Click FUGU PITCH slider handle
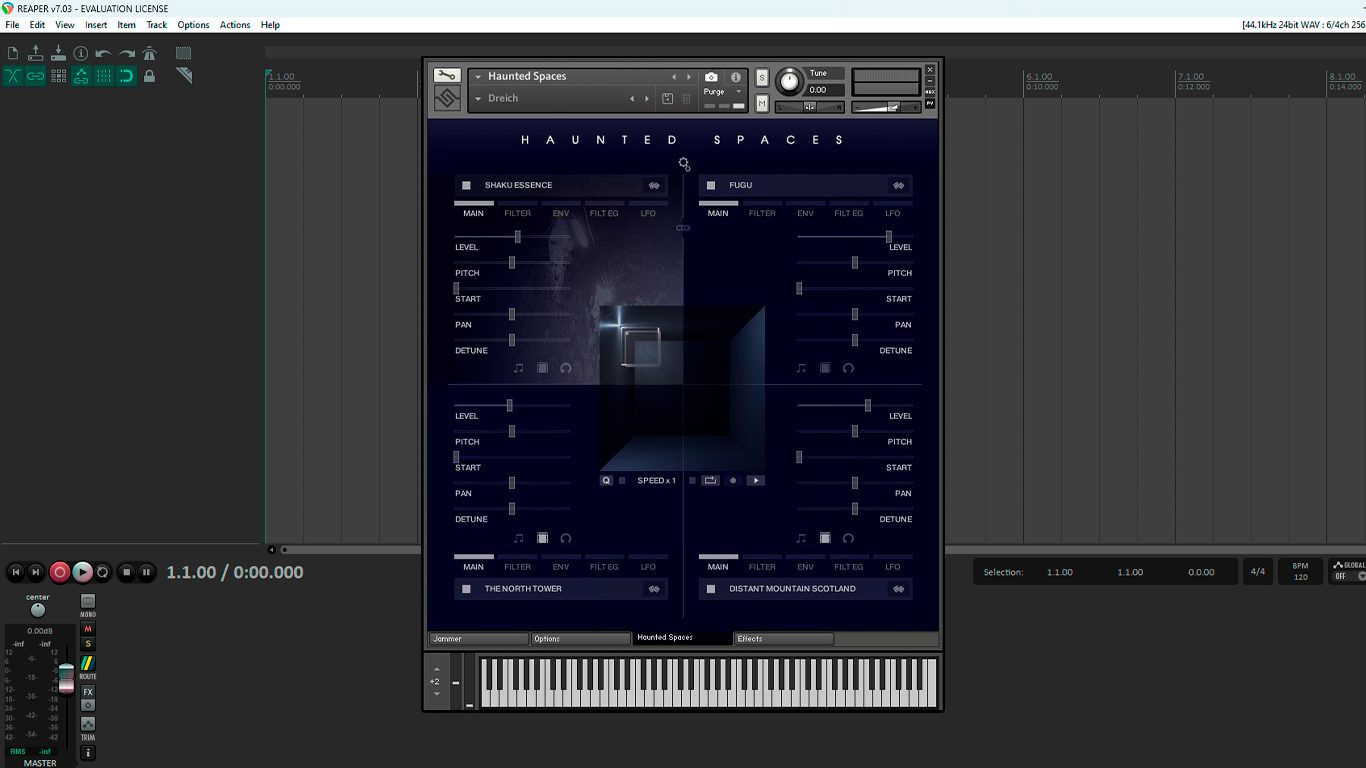1366x768 pixels. tap(854, 262)
